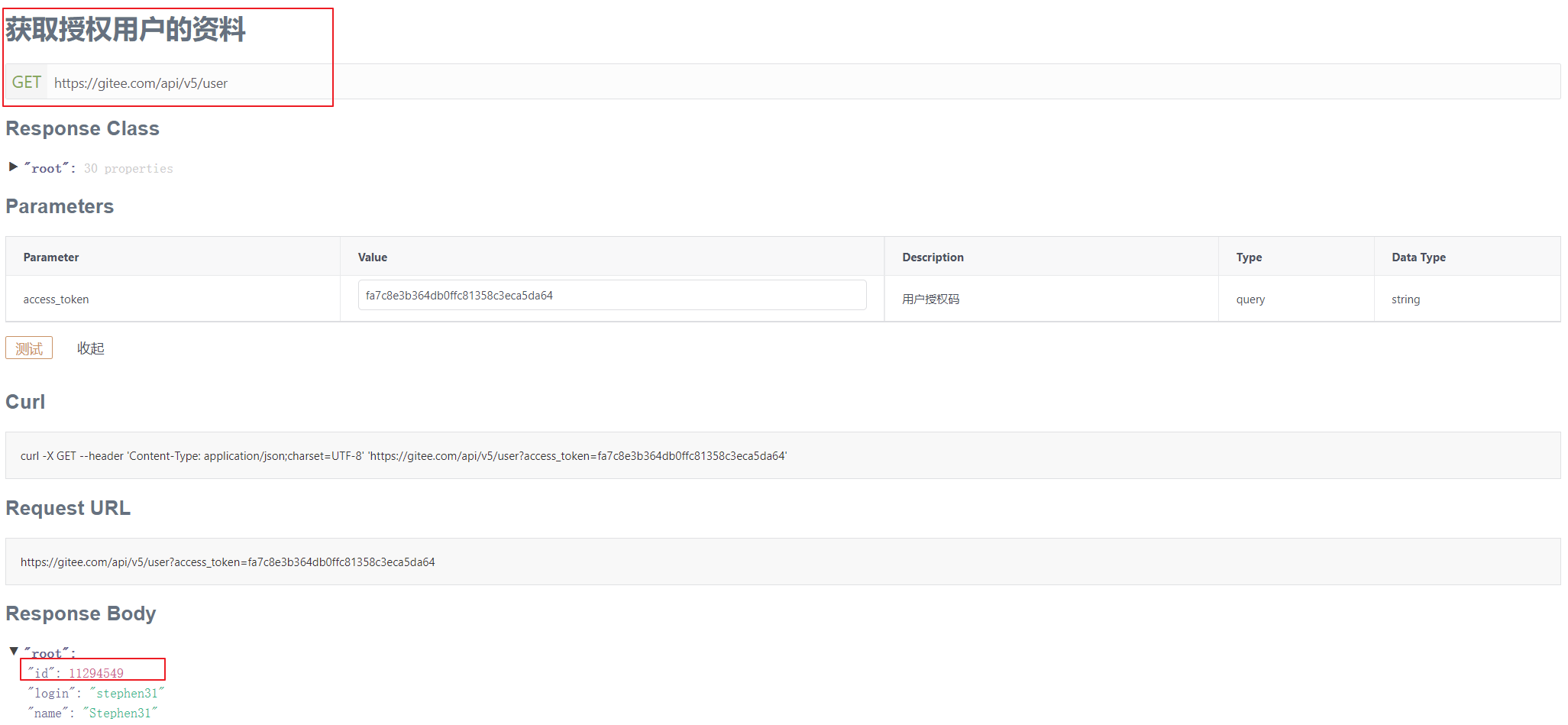
Task: Click the Response Body heading
Action: [x=81, y=613]
